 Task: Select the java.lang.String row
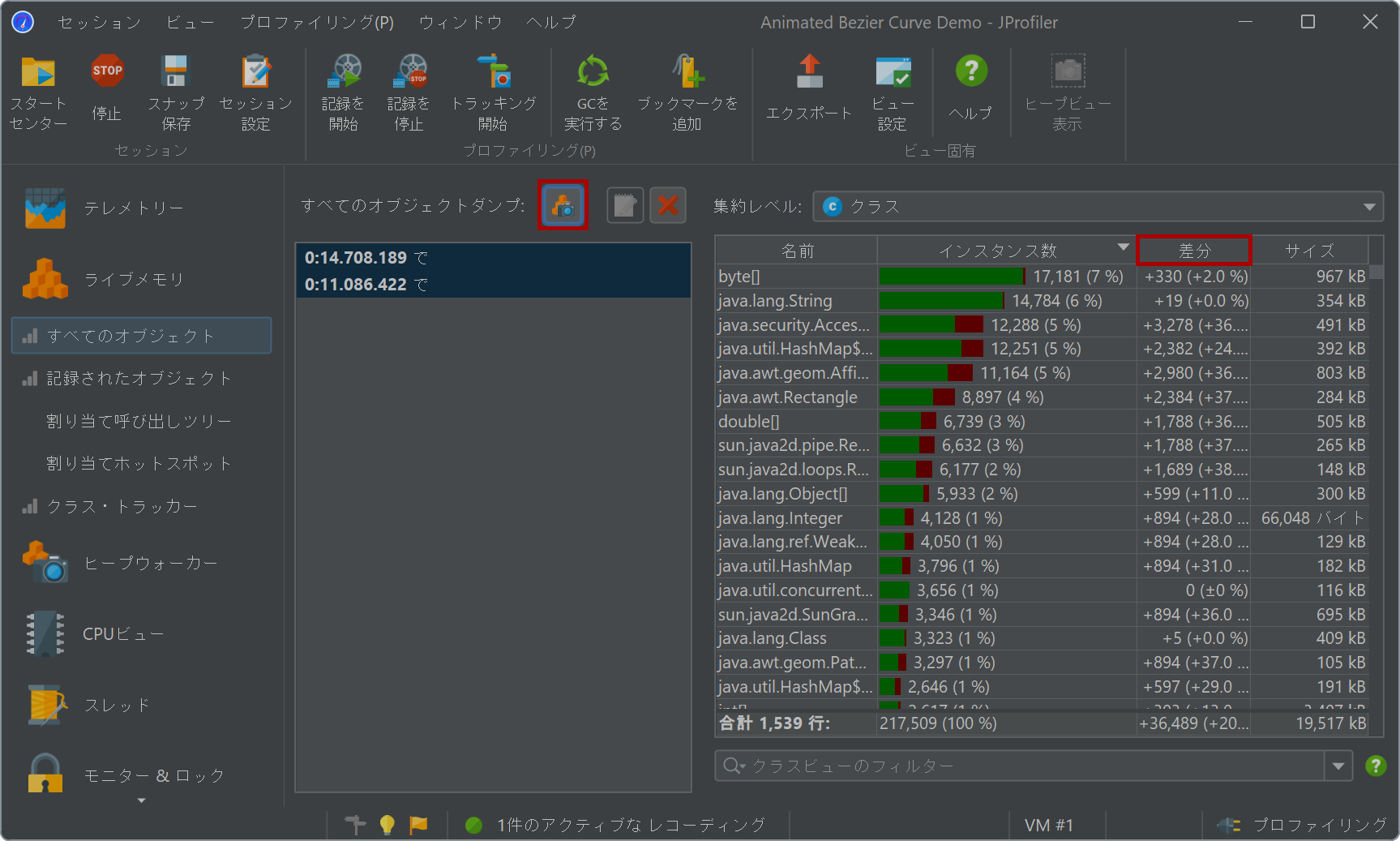point(1042,301)
